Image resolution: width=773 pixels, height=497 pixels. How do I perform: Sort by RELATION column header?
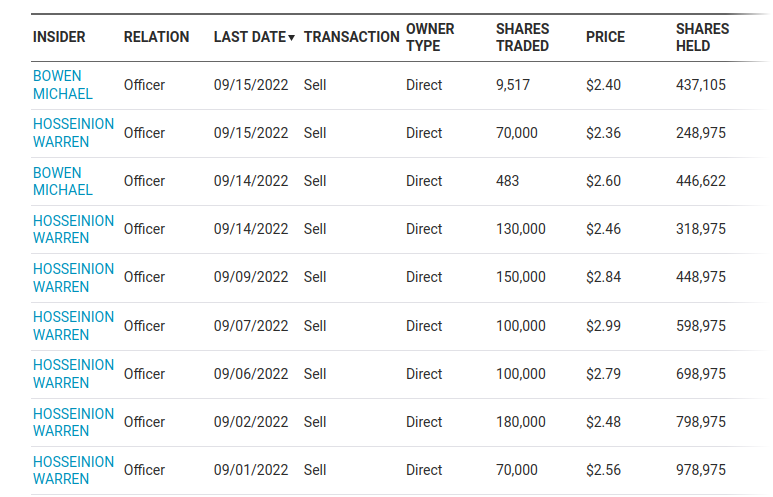(156, 37)
